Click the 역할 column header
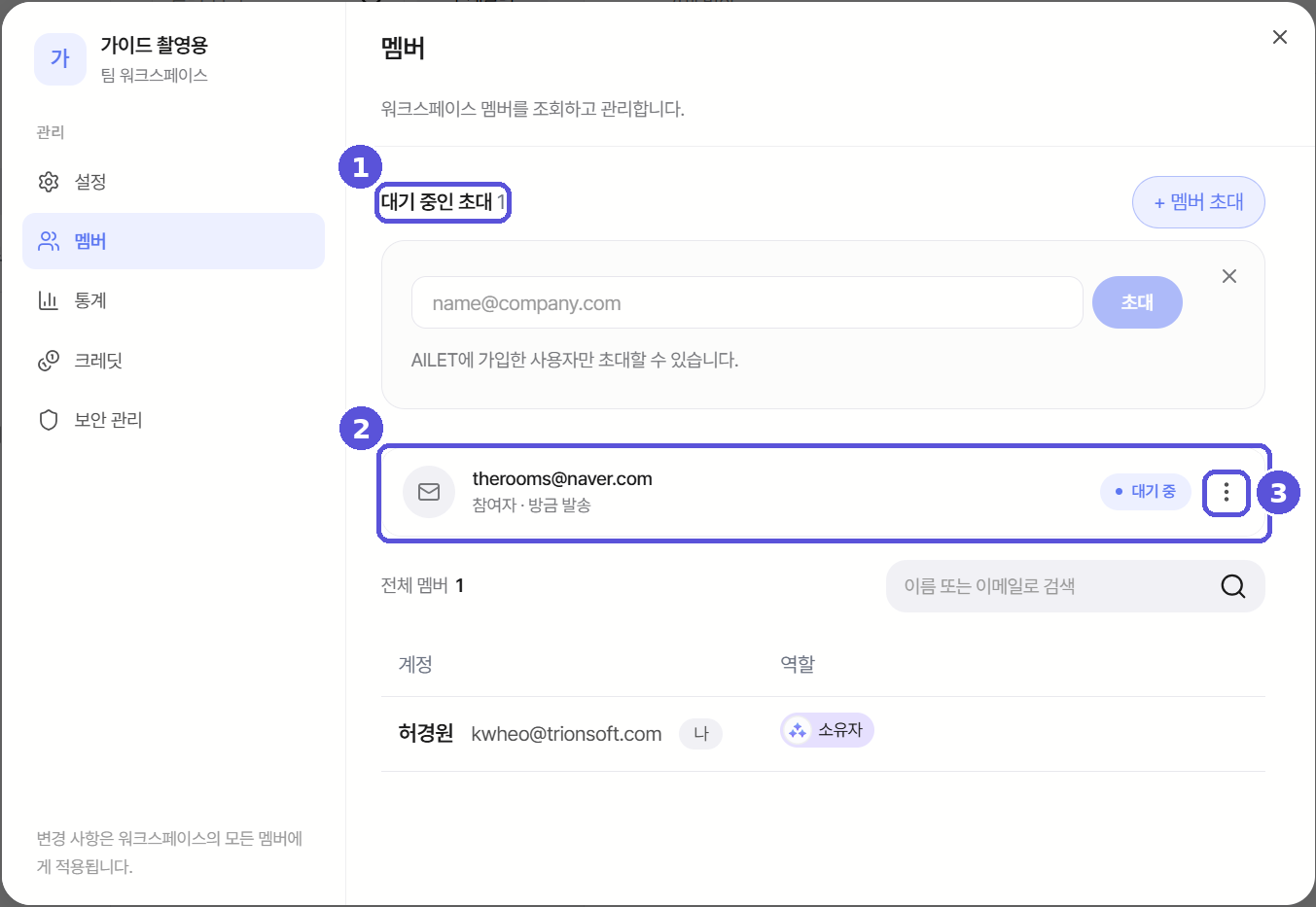 [798, 664]
